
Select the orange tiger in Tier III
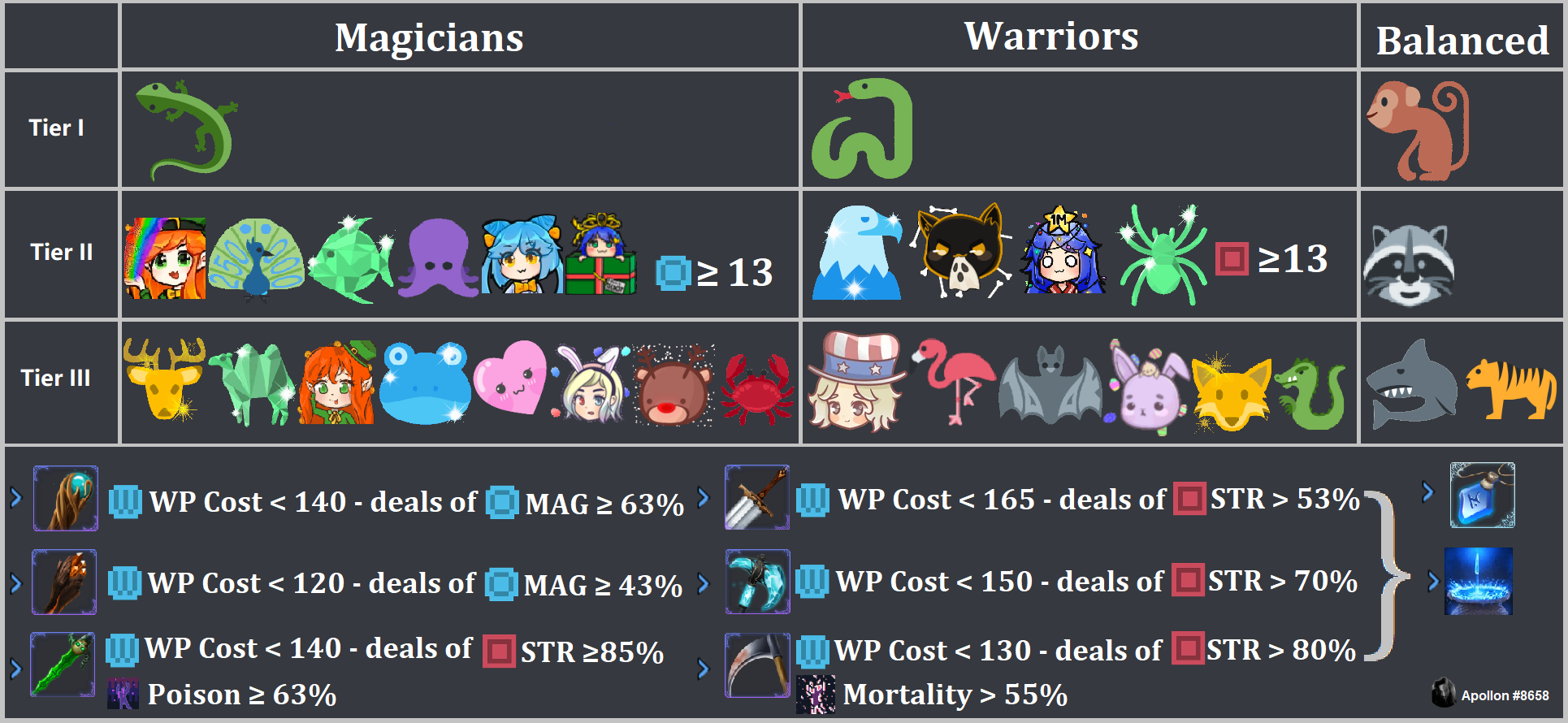(1510, 388)
